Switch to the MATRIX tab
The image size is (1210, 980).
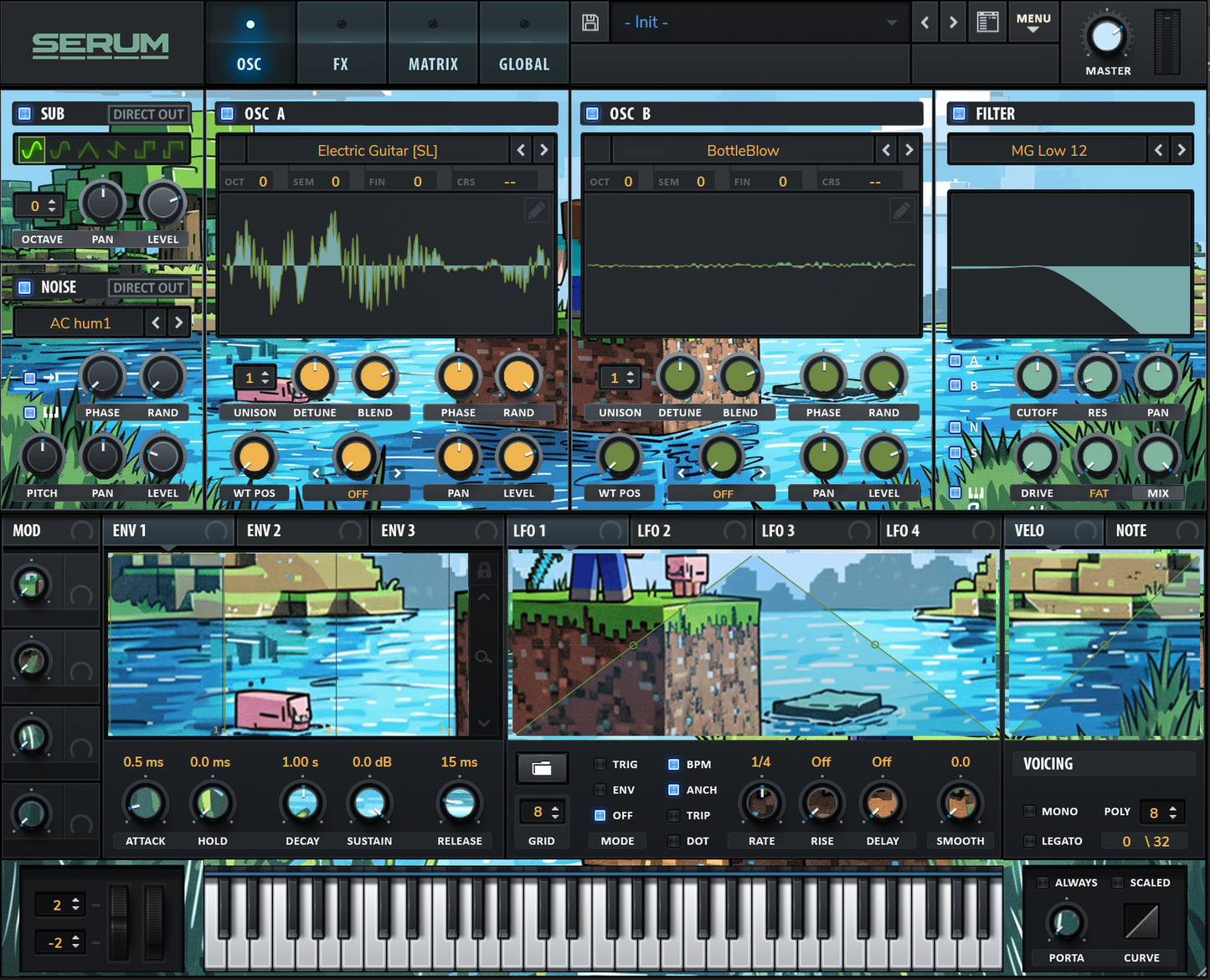click(433, 42)
